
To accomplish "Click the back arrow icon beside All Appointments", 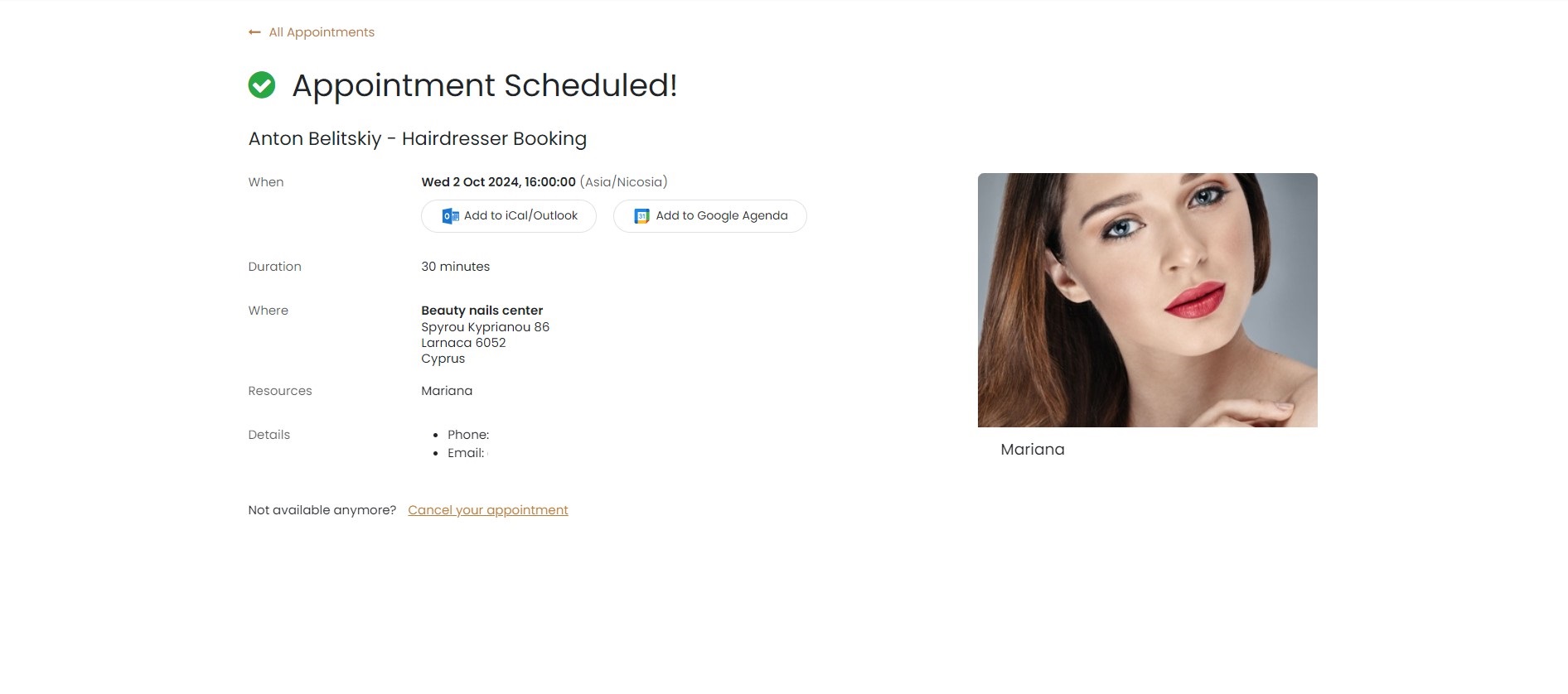I will [x=254, y=32].
